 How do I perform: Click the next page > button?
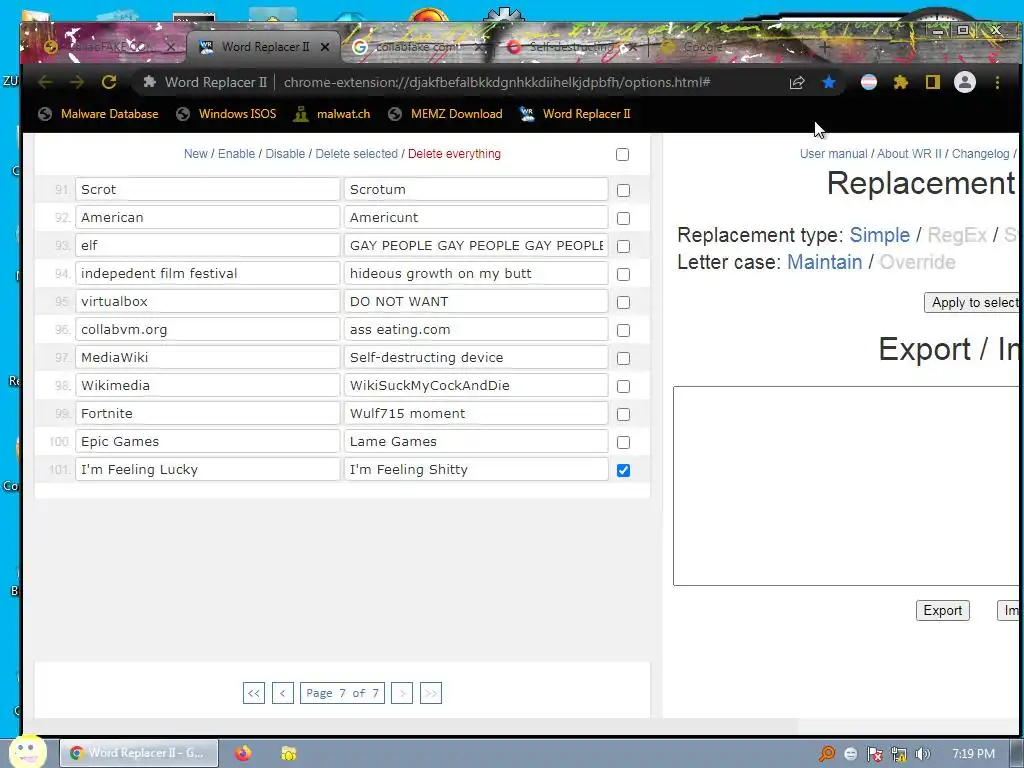[x=402, y=693]
